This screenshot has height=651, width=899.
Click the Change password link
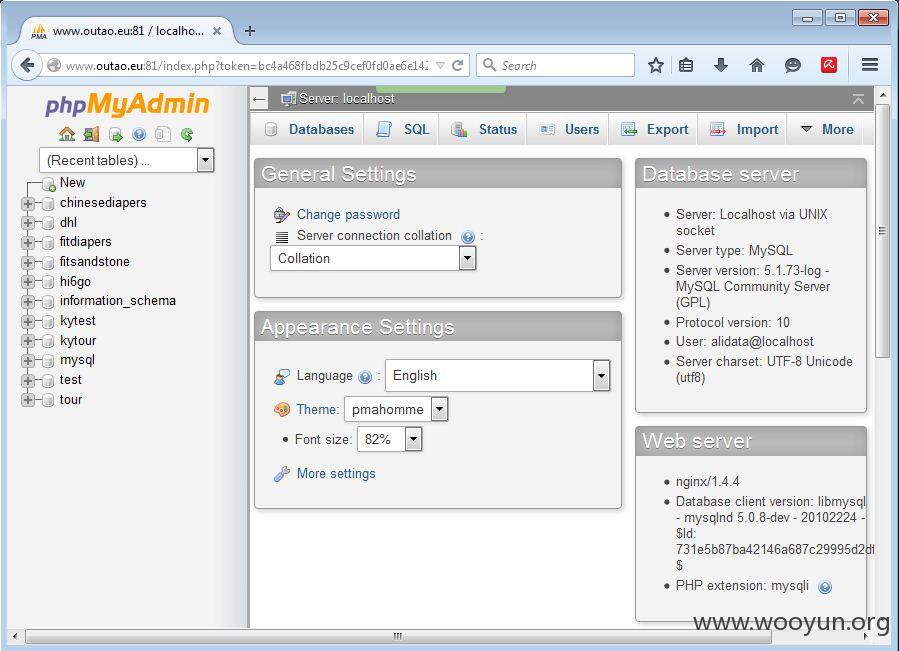(348, 215)
